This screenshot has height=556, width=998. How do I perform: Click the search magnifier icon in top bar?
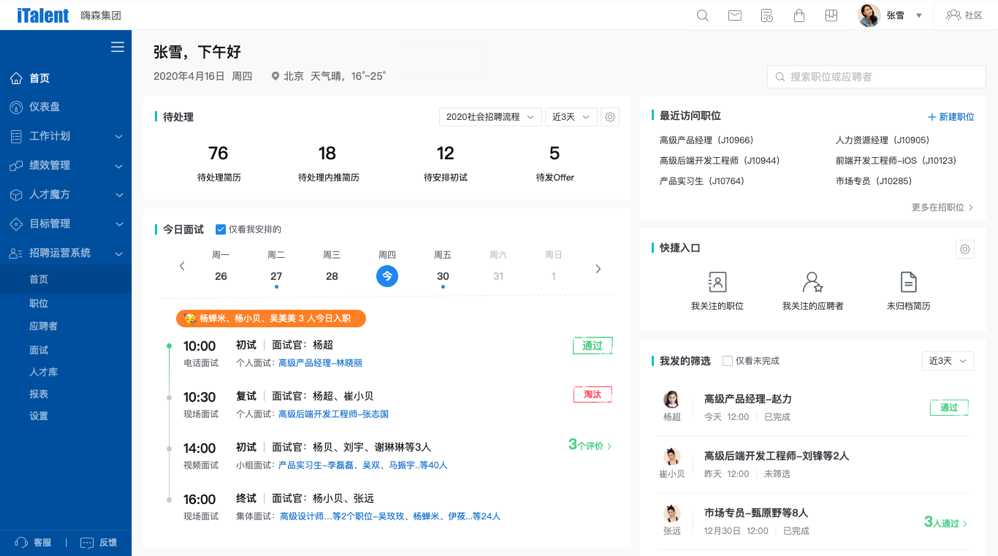click(x=703, y=16)
